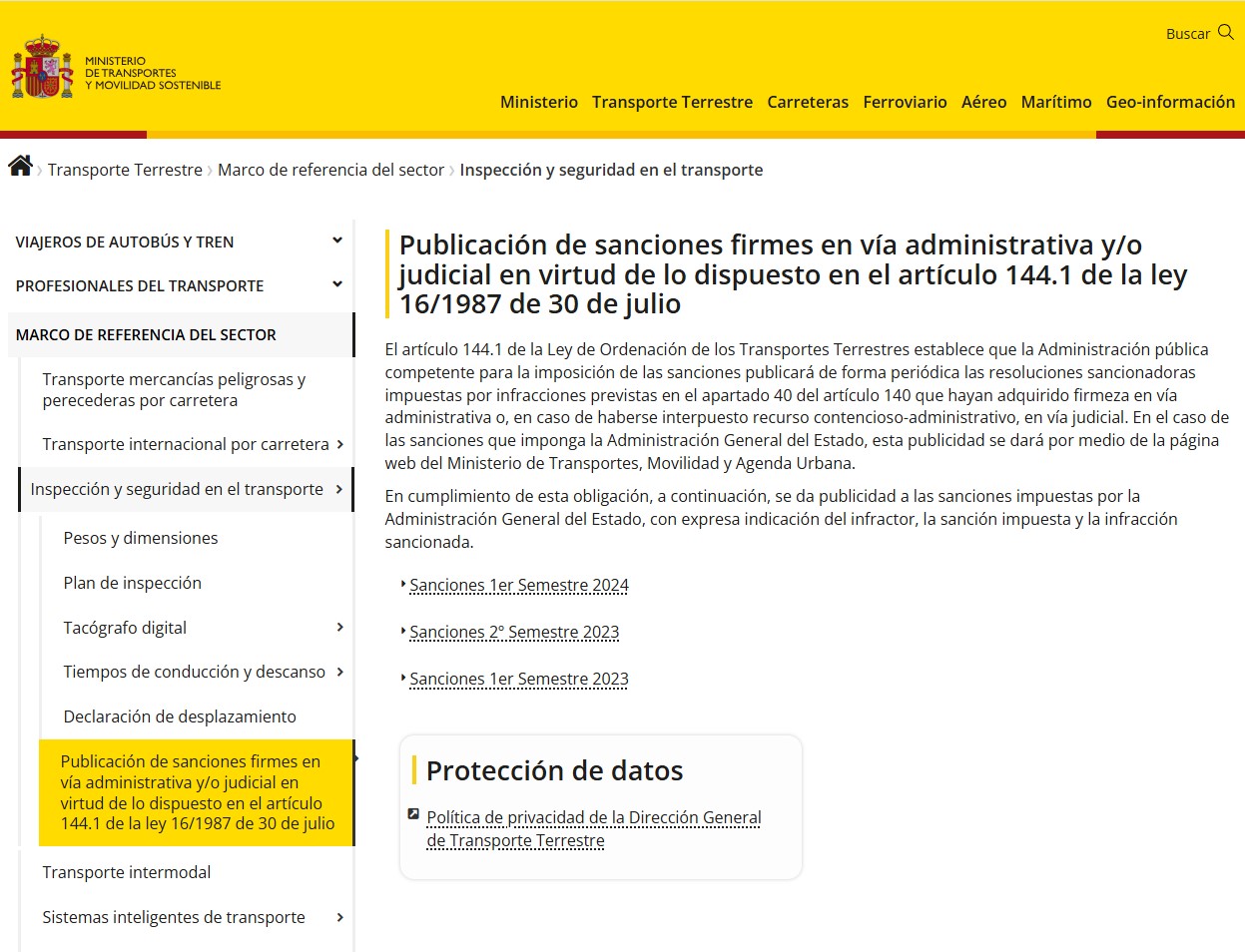The width and height of the screenshot is (1245, 952).
Task: Open Sistemas inteligentes de transporte in the sidebar
Action: [x=174, y=917]
